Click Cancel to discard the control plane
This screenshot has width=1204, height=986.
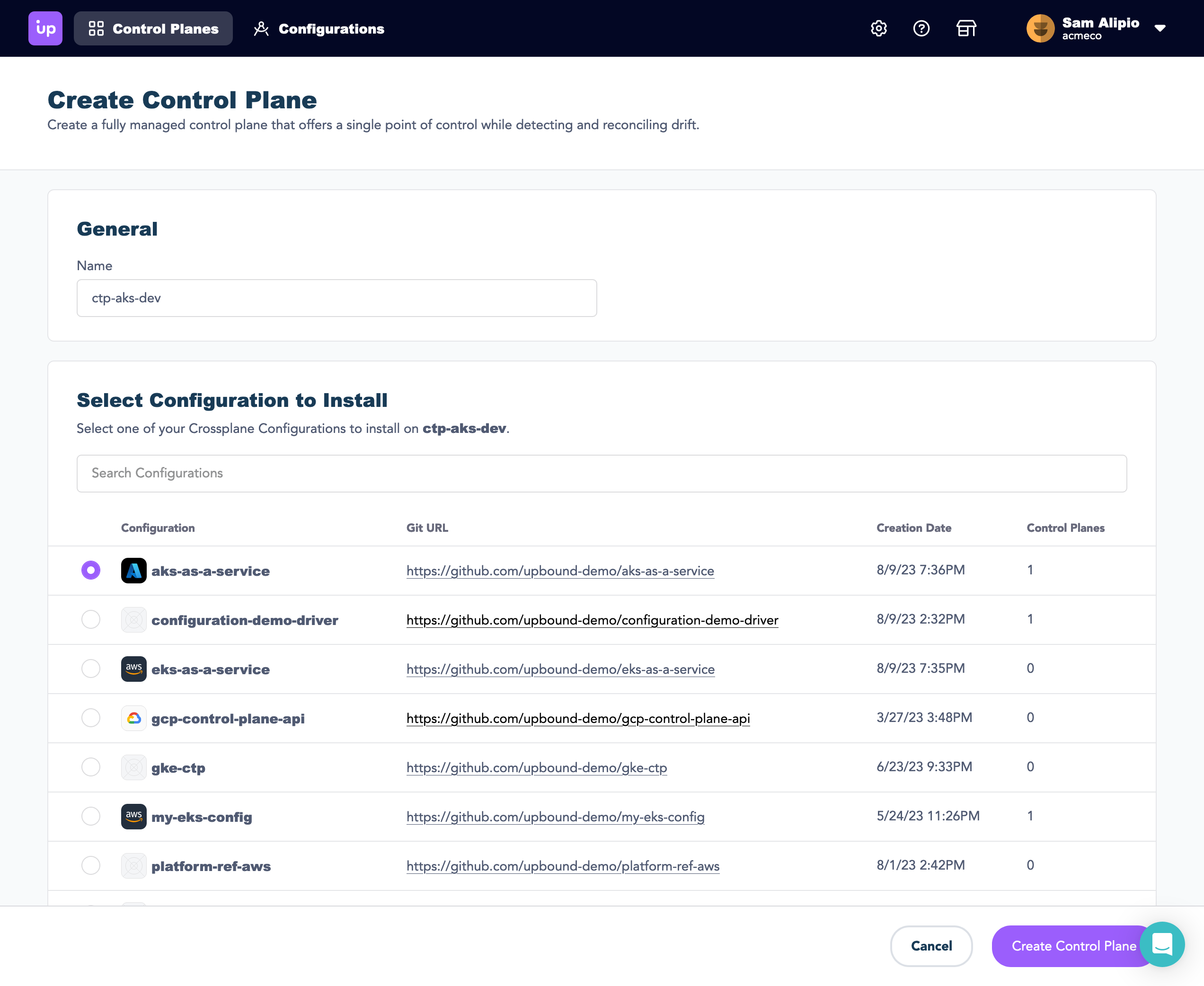click(931, 946)
